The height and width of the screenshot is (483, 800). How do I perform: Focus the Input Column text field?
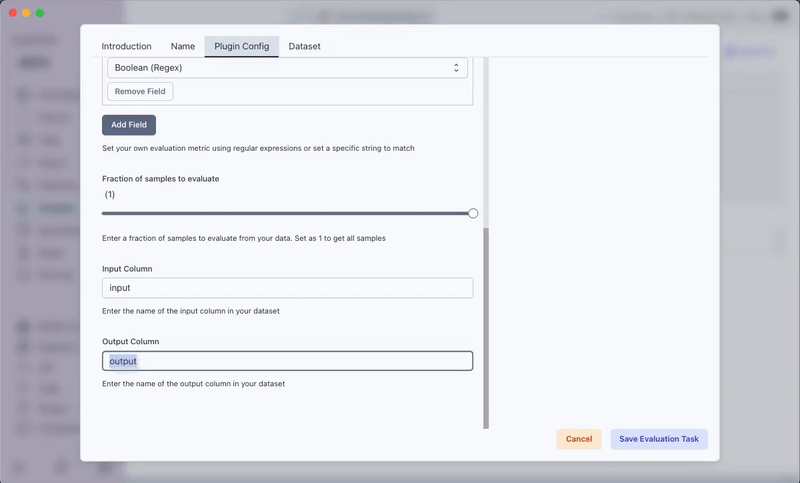[287, 288]
